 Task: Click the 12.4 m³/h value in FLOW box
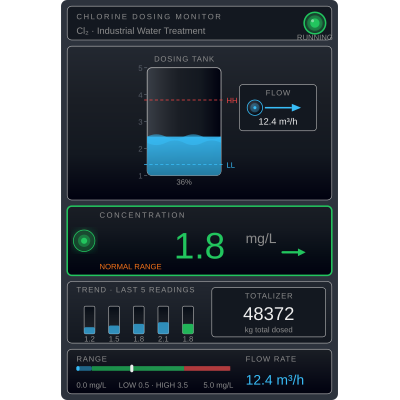coord(278,122)
